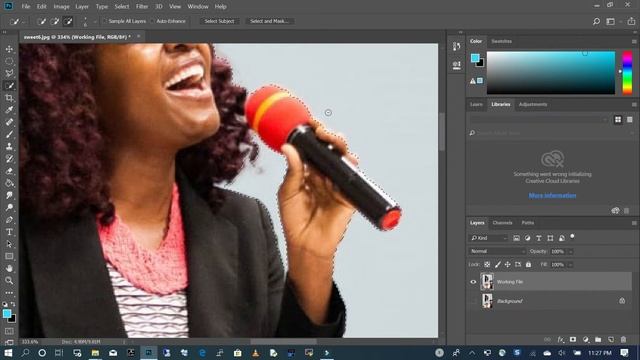Click the Select Subject button
The width and height of the screenshot is (640, 360).
click(x=220, y=21)
